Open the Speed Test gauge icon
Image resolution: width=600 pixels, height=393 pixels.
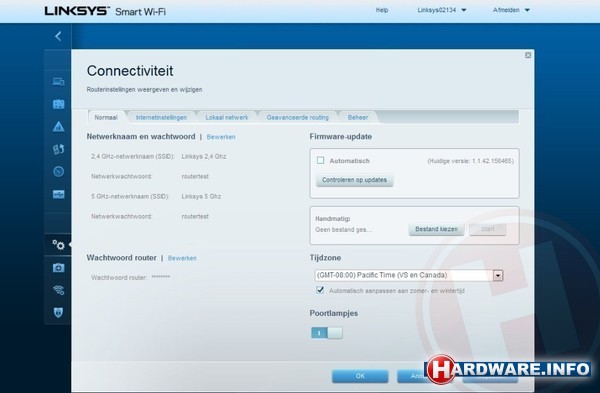pyautogui.click(x=59, y=171)
